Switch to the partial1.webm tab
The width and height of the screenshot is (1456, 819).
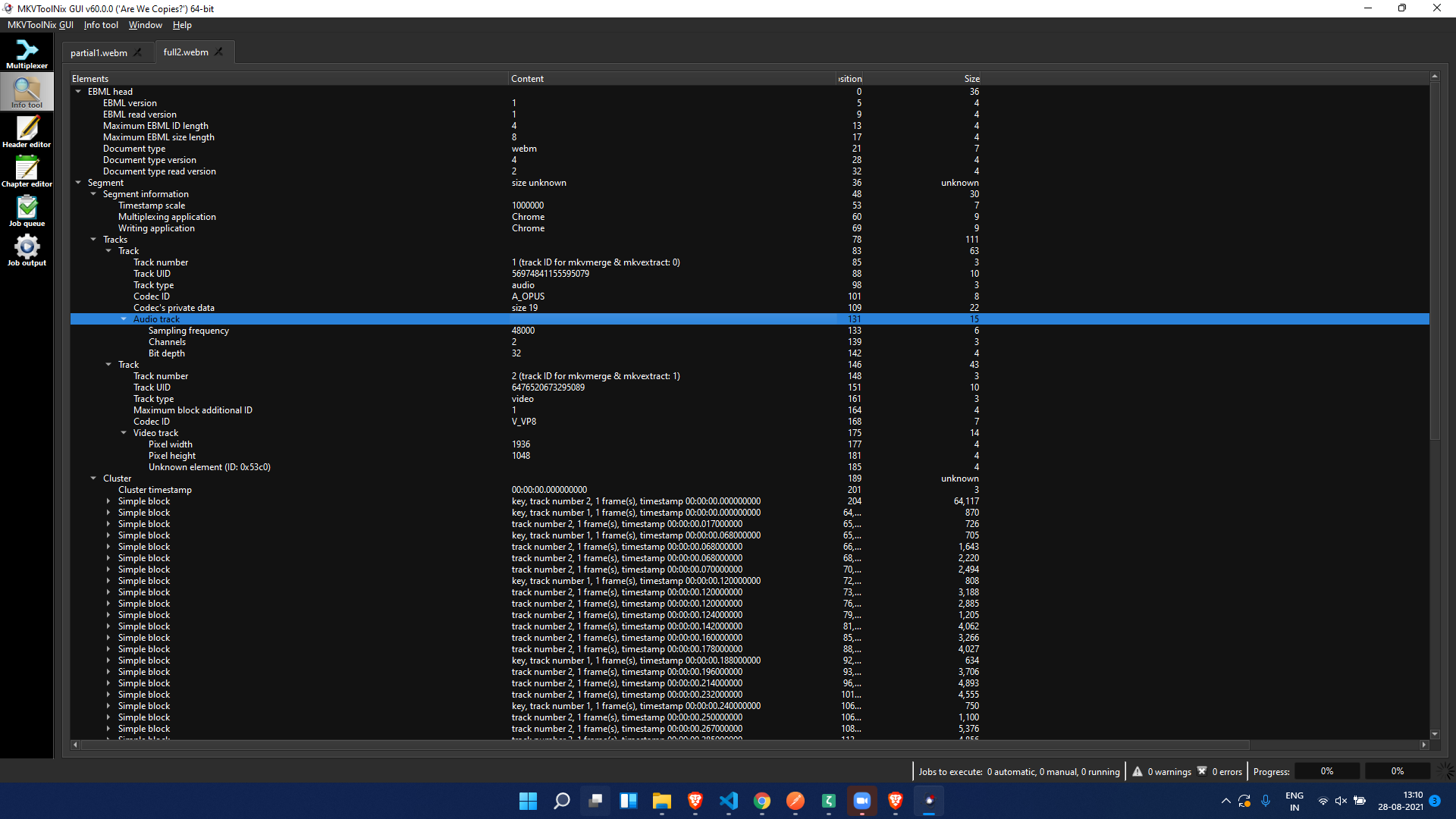[99, 52]
